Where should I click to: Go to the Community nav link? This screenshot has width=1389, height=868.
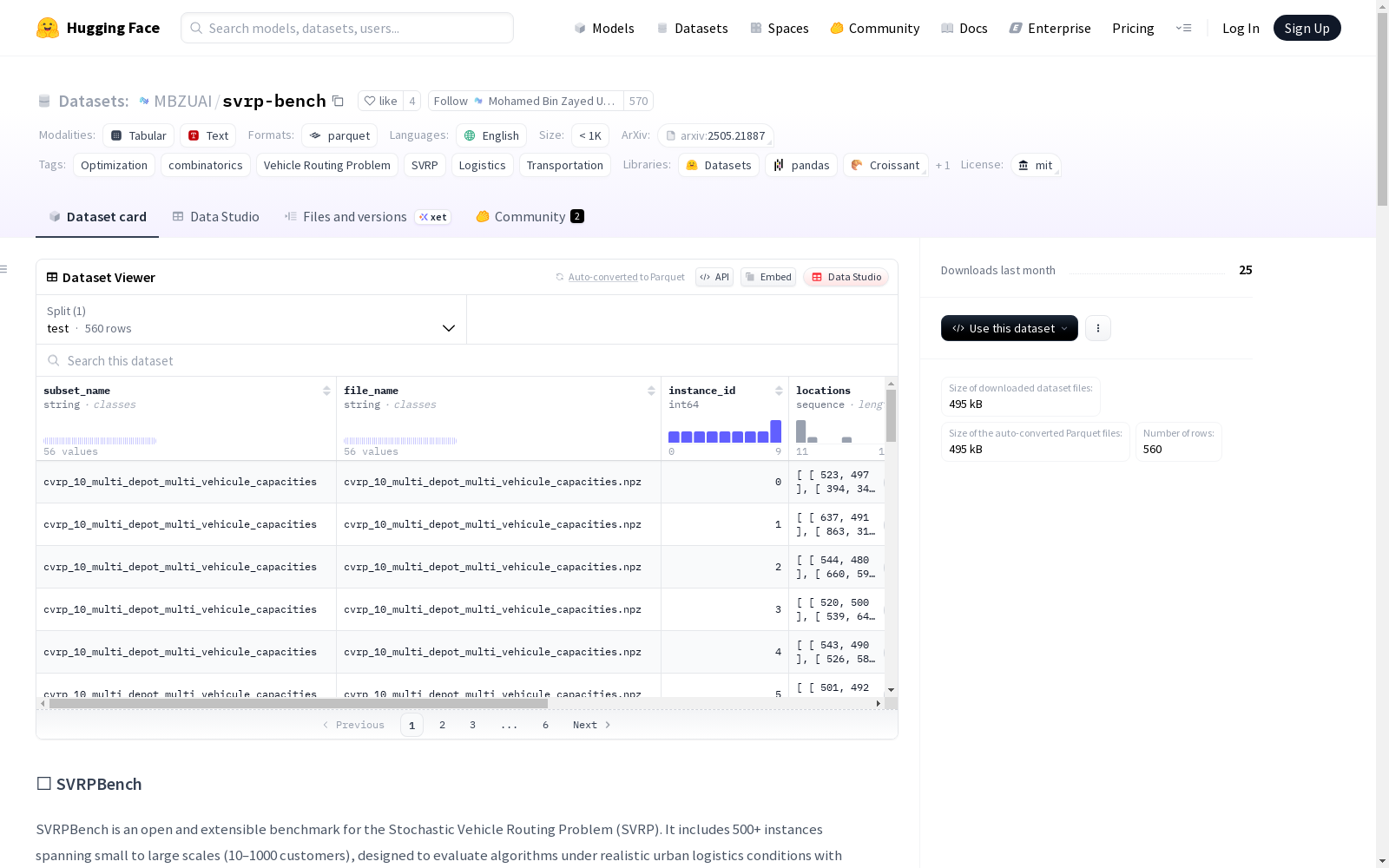874,28
